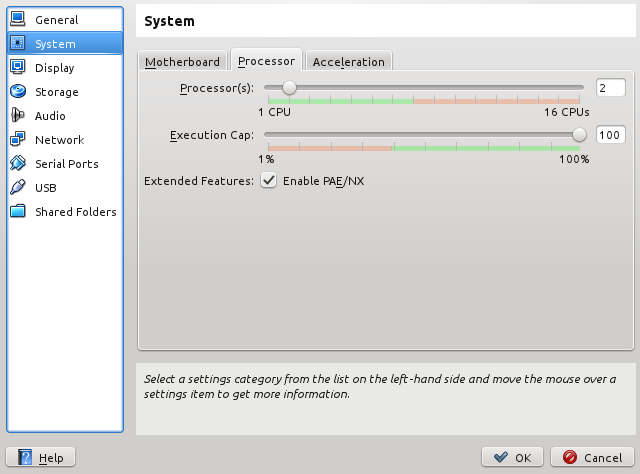640x474 pixels.
Task: Switch to the Motherboard tab
Action: click(182, 62)
